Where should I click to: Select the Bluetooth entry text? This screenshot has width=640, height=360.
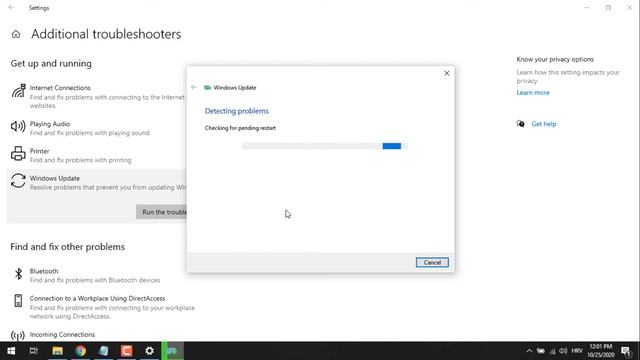[44, 271]
